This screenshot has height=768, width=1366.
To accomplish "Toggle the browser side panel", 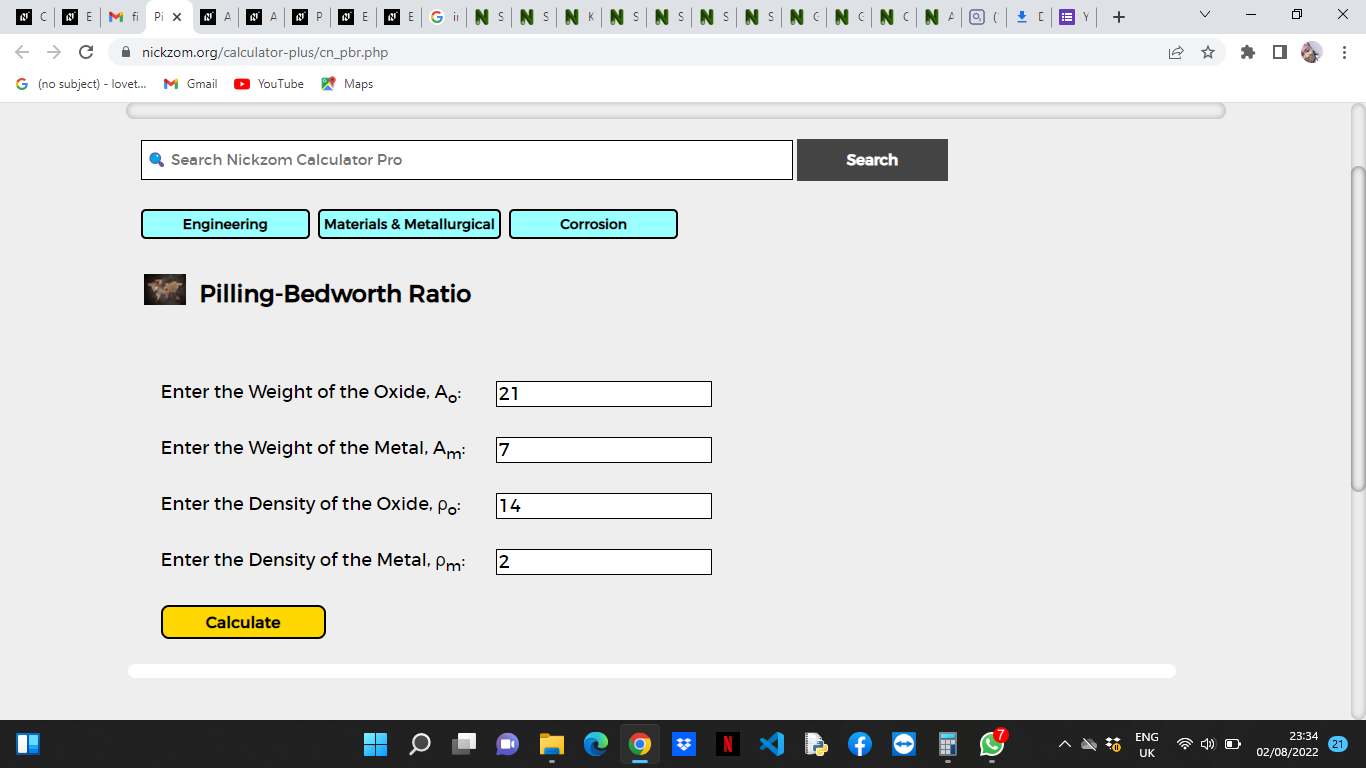I will (x=1280, y=52).
